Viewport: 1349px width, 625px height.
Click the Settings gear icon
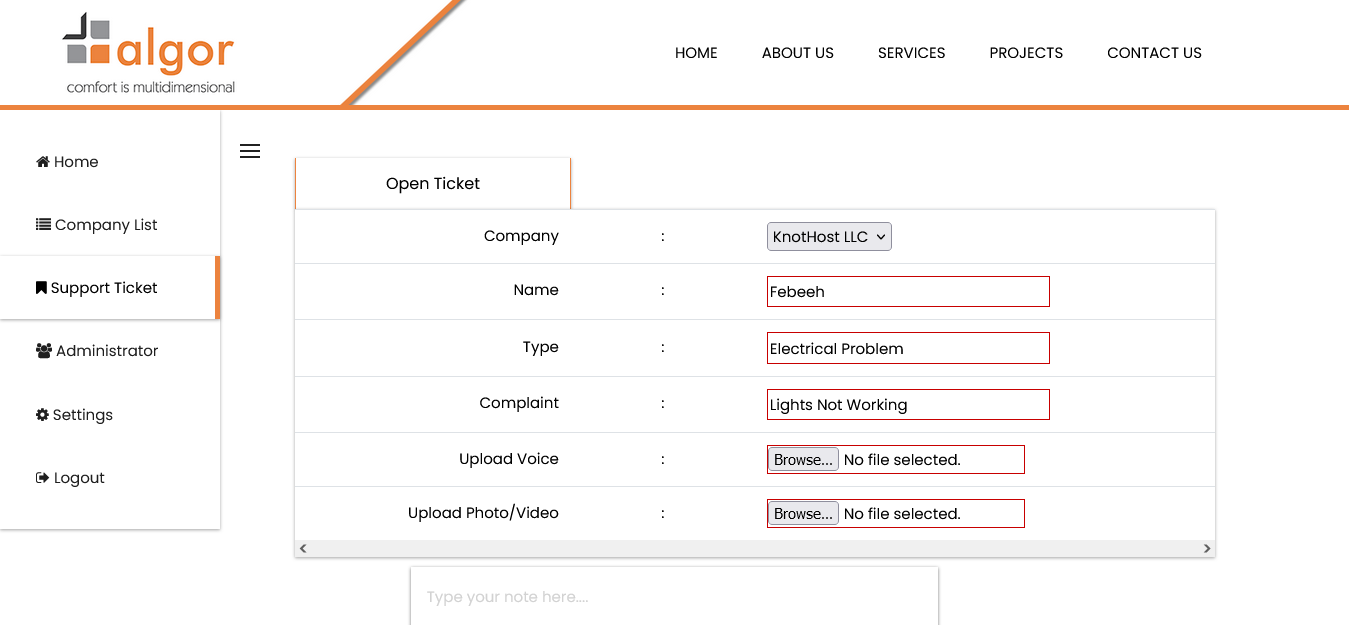(x=42, y=415)
